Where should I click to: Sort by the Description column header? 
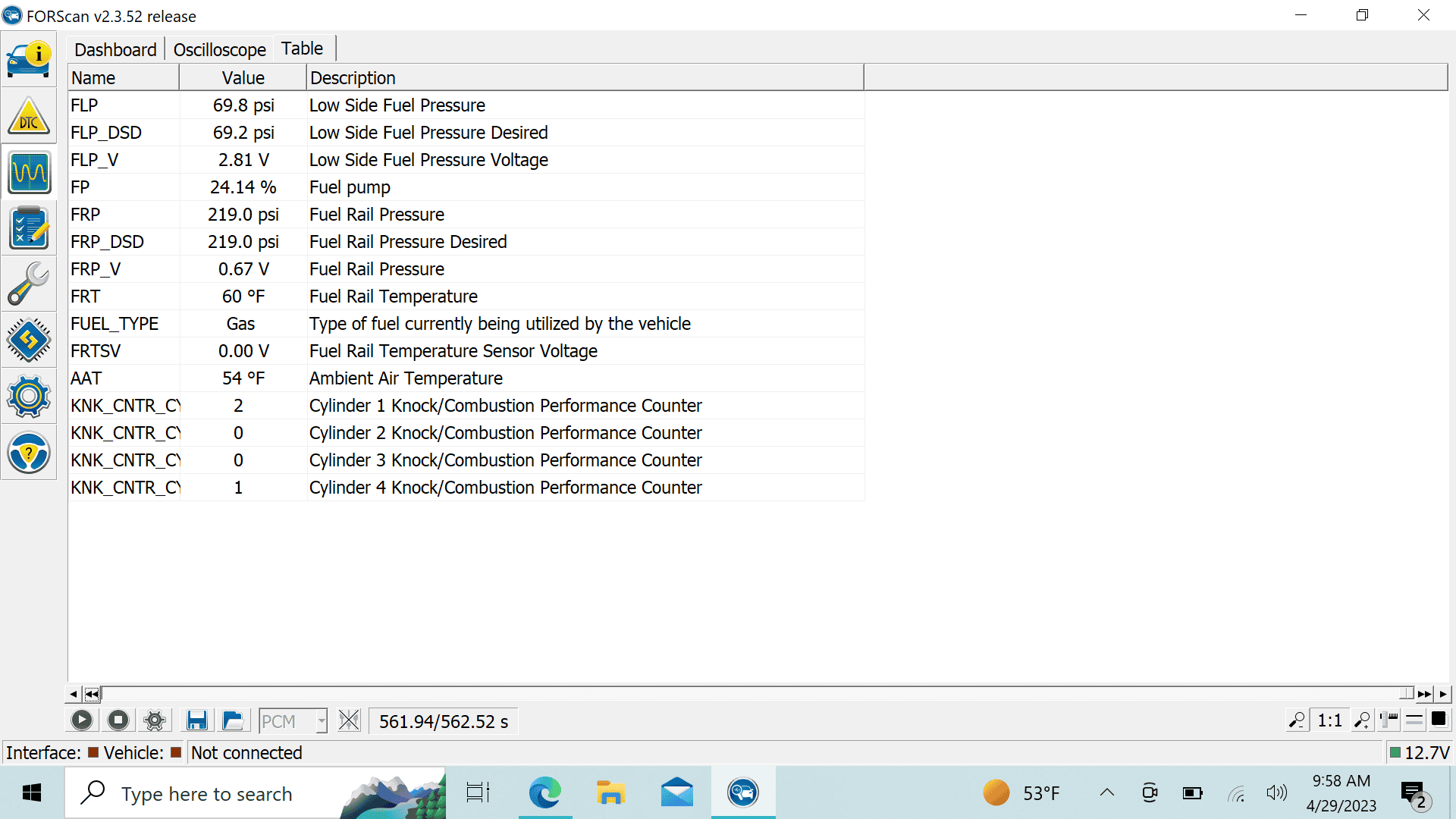pyautogui.click(x=585, y=78)
